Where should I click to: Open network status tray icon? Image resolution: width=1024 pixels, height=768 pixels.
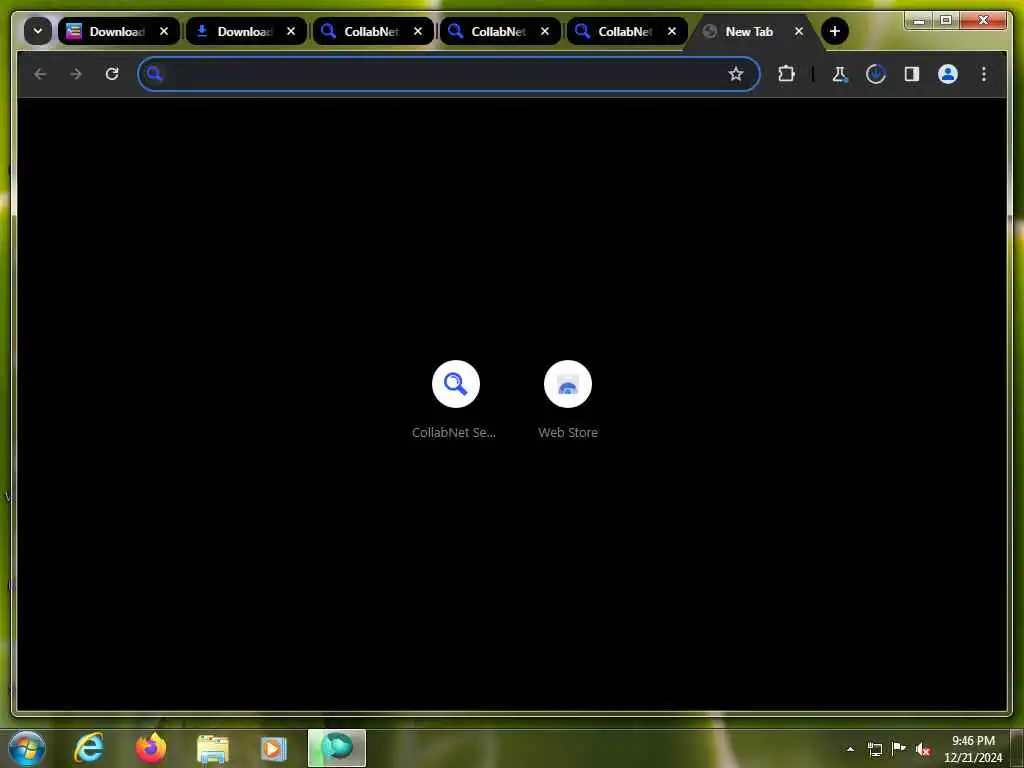pos(874,749)
